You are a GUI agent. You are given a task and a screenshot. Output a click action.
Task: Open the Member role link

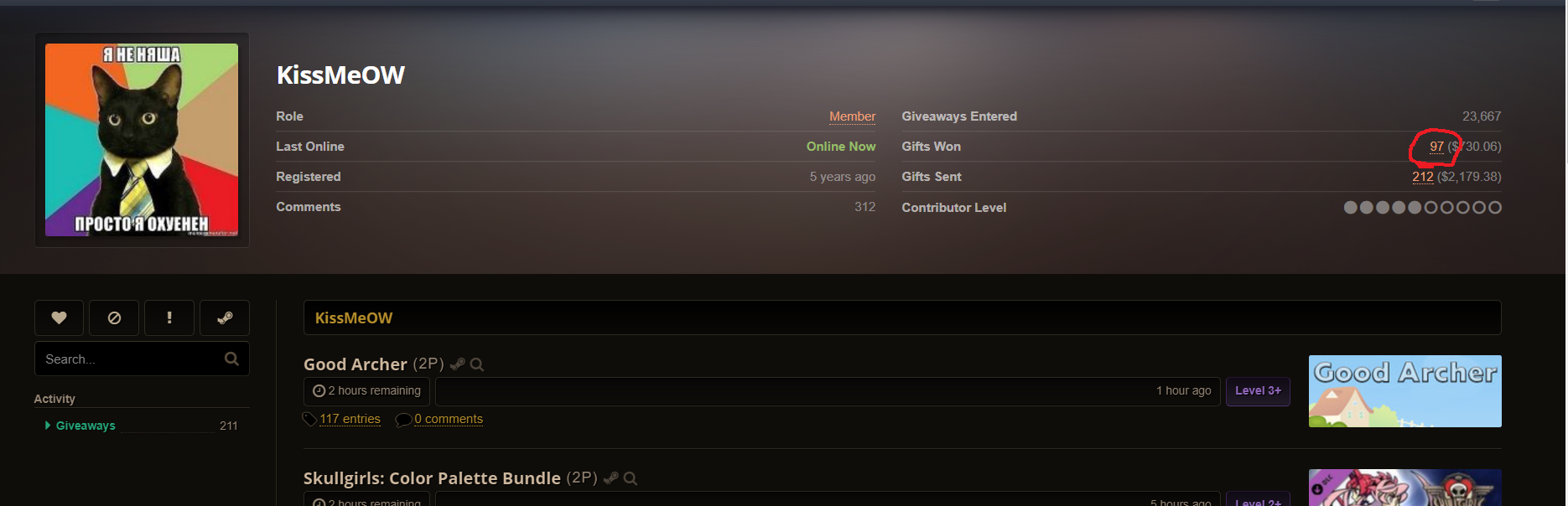(852, 116)
